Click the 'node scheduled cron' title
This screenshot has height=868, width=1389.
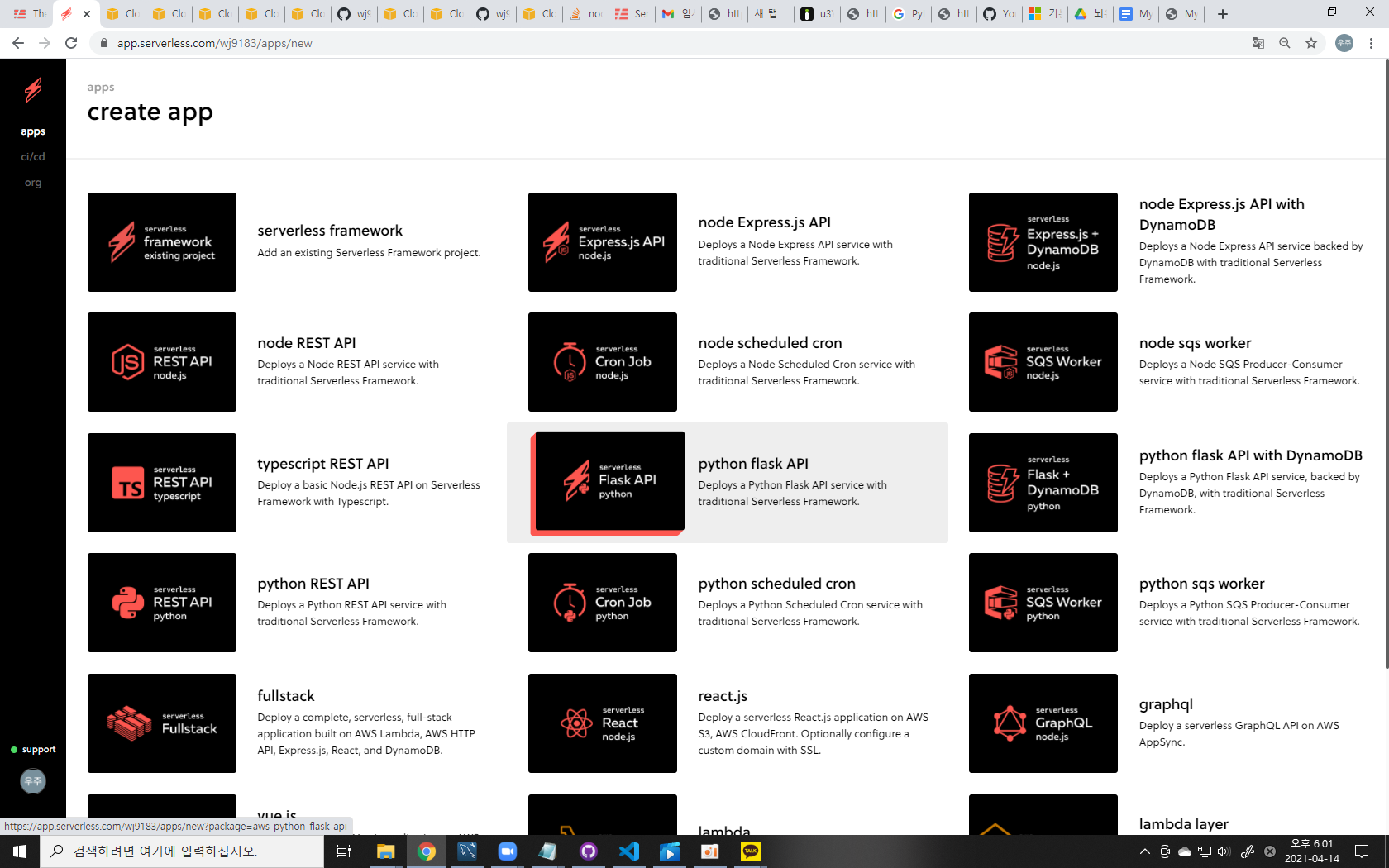[x=771, y=343]
